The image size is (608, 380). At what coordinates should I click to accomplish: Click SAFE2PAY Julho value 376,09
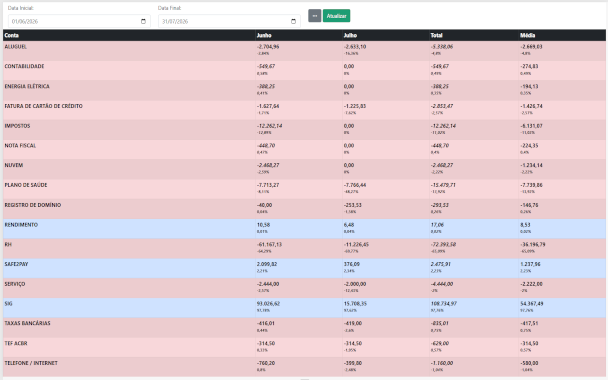[x=352, y=264]
